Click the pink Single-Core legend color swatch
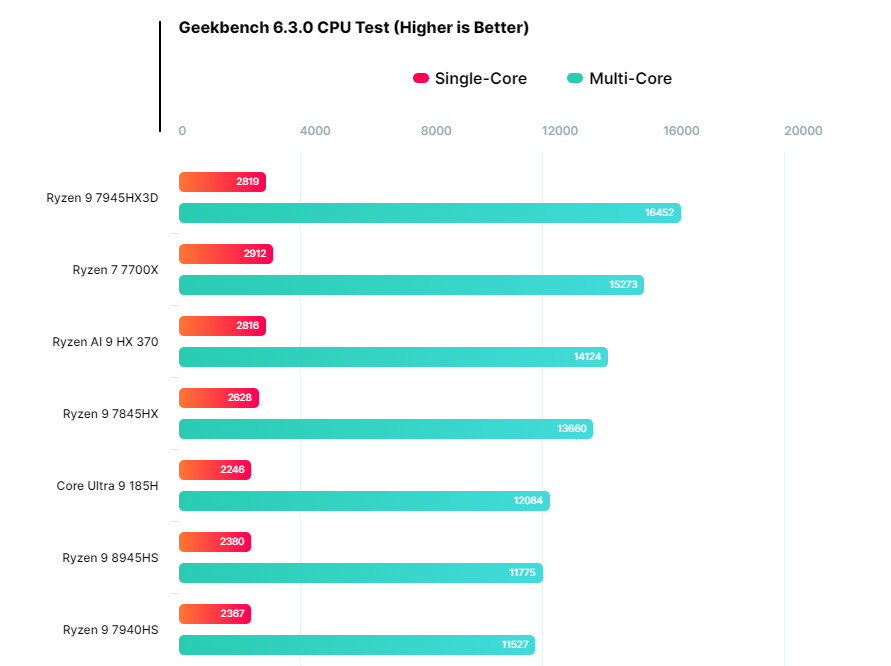 [421, 79]
